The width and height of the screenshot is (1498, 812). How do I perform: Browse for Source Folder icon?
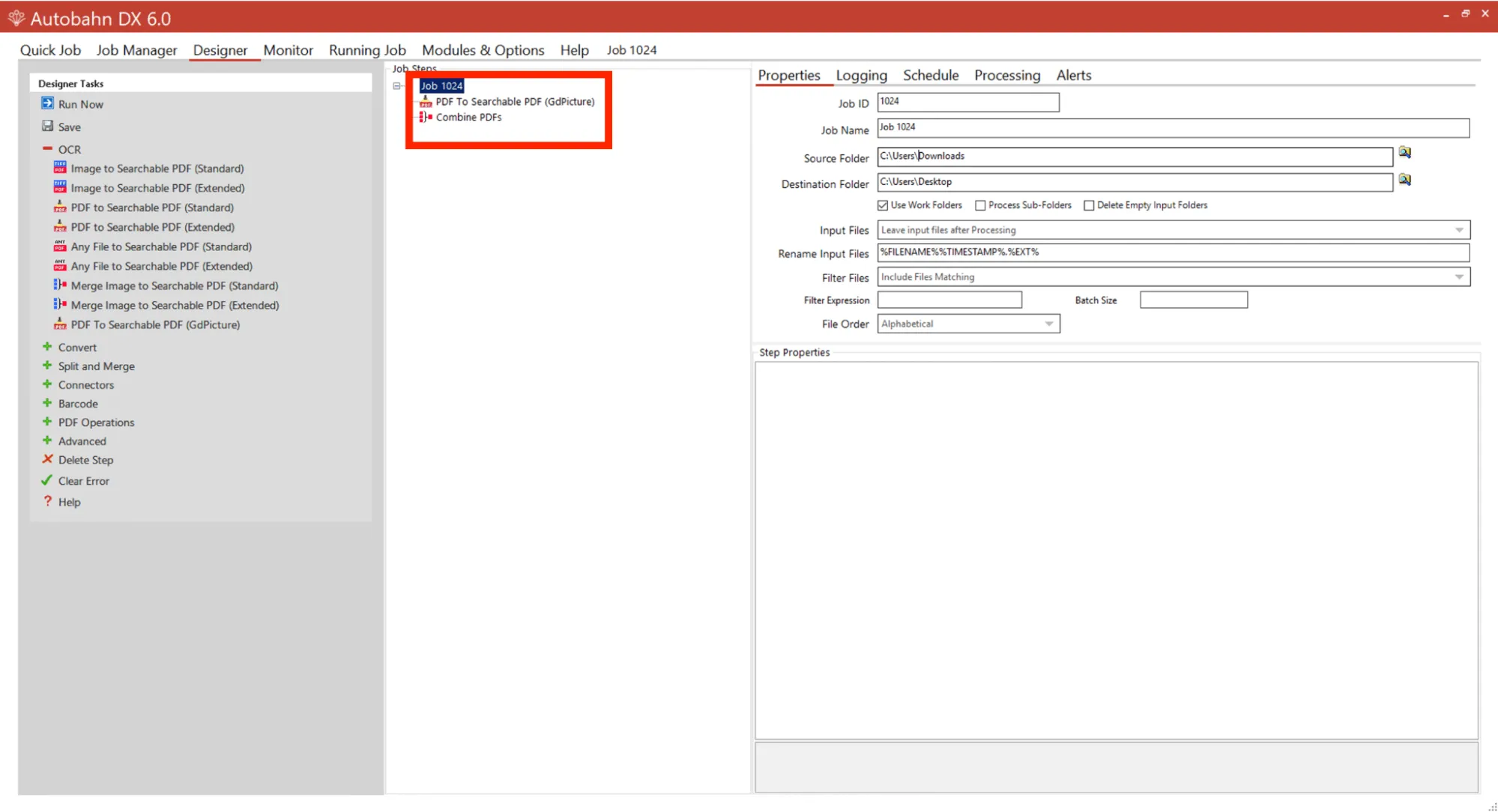(1405, 153)
